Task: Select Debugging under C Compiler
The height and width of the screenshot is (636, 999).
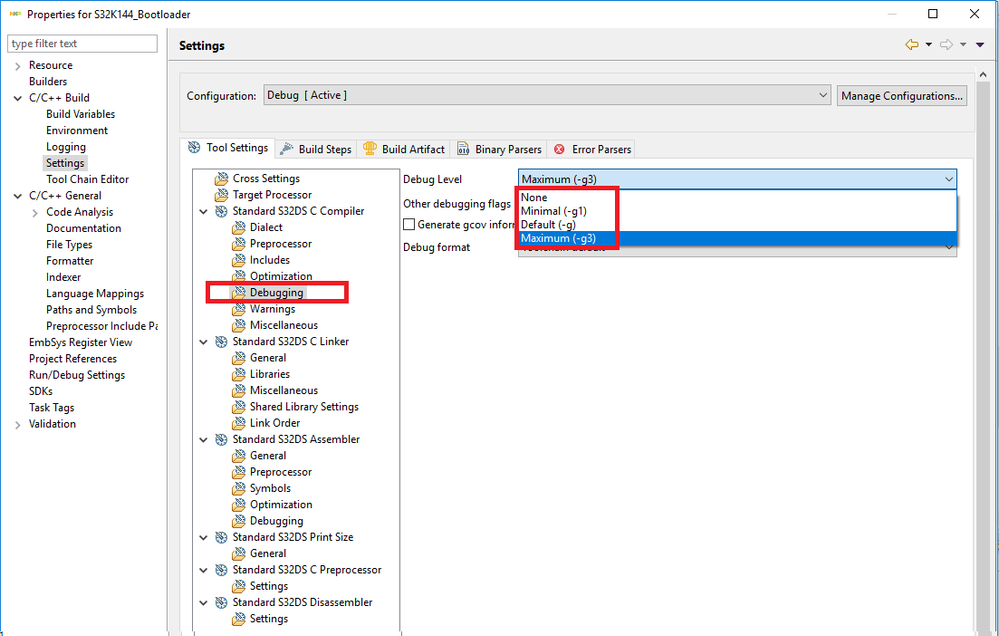Action: coord(277,293)
